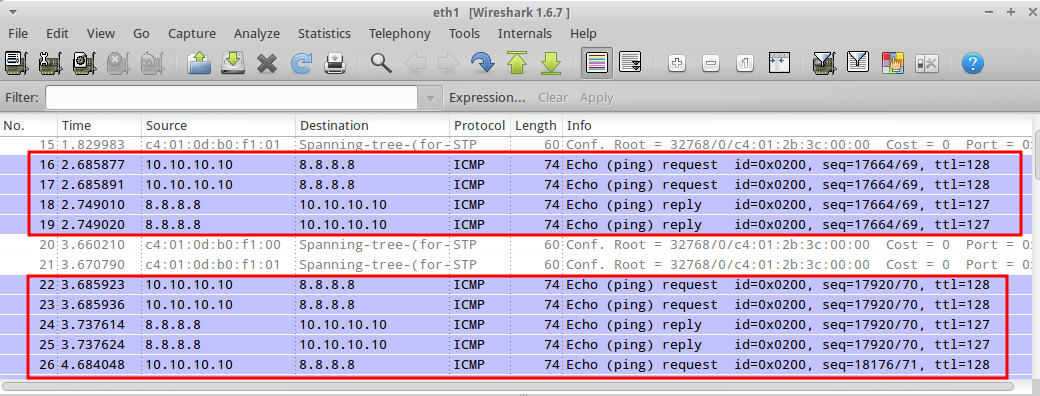Stop the running capture icon
This screenshot has width=1040, height=396.
pos(119,64)
